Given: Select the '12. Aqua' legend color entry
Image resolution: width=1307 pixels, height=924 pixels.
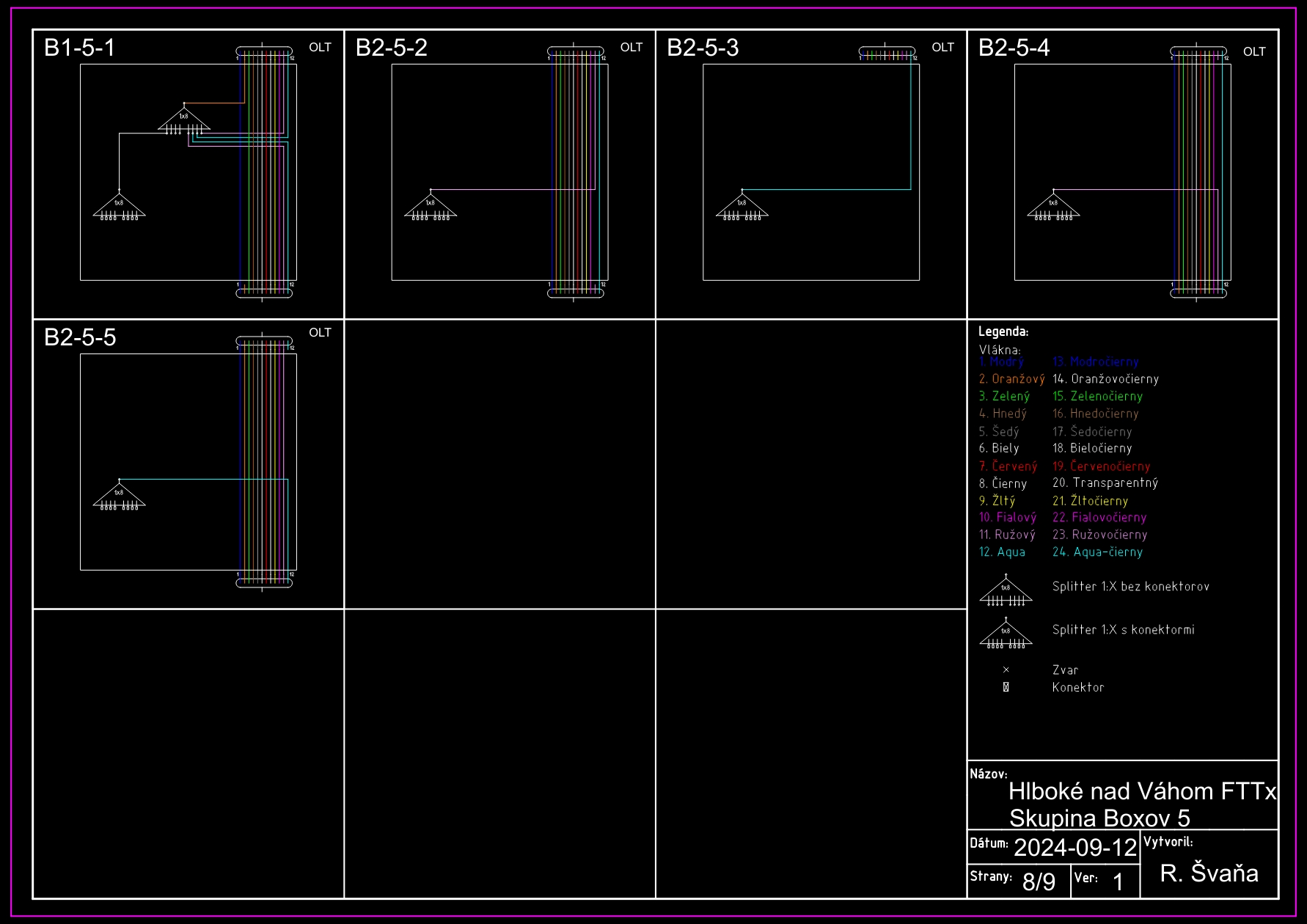Looking at the screenshot, I should [1002, 552].
